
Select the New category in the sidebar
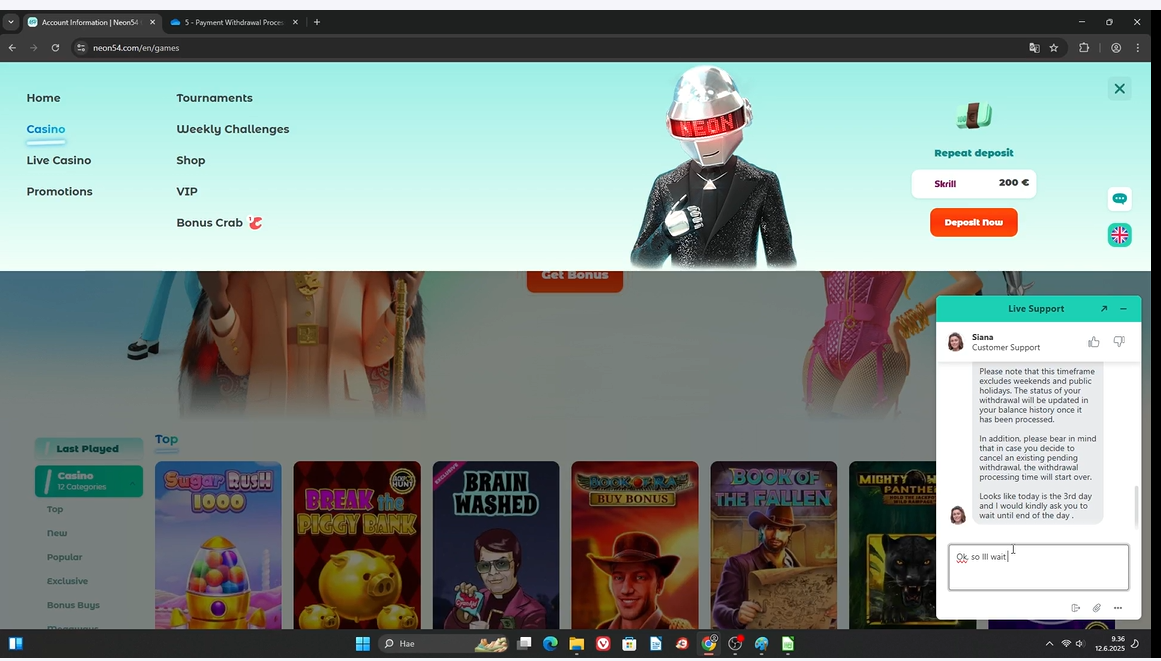pyautogui.click(x=57, y=533)
